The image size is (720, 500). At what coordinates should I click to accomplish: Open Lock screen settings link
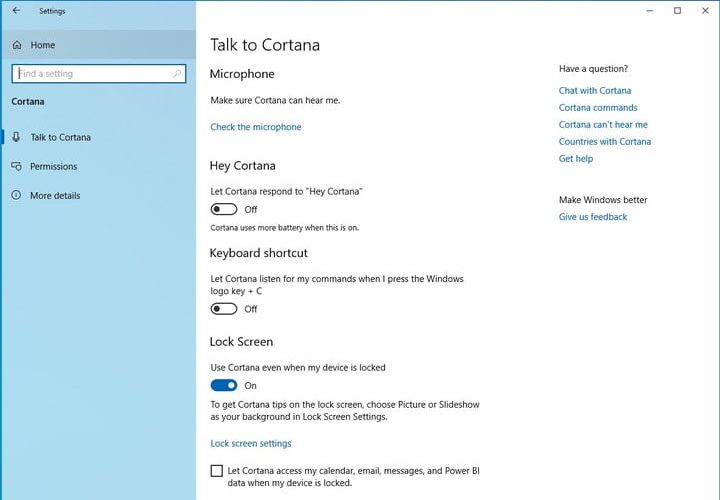click(251, 443)
